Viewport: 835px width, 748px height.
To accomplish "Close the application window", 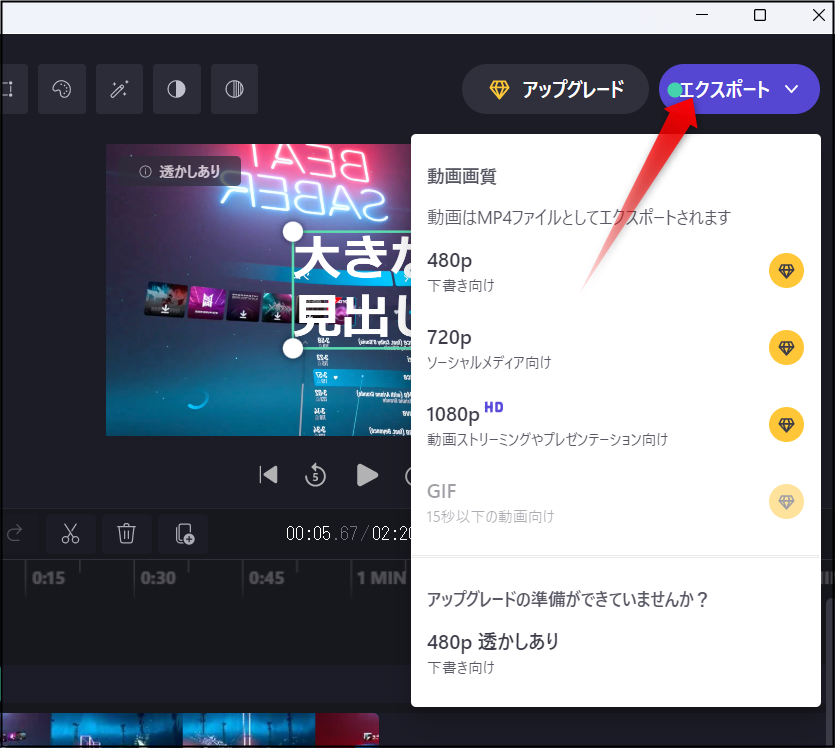I will (818, 15).
